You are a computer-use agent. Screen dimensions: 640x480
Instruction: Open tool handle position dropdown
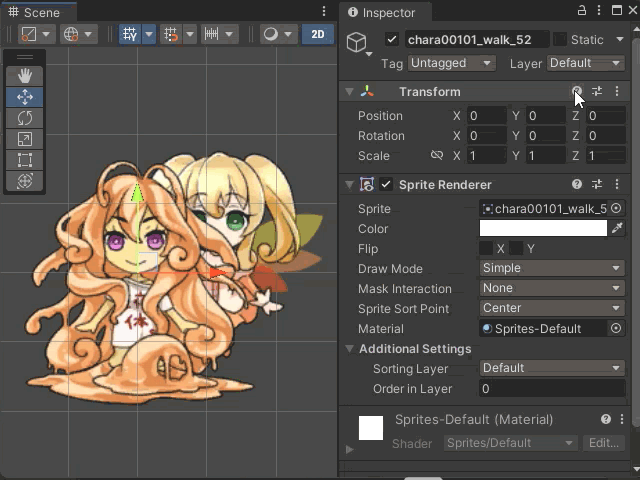click(46, 34)
